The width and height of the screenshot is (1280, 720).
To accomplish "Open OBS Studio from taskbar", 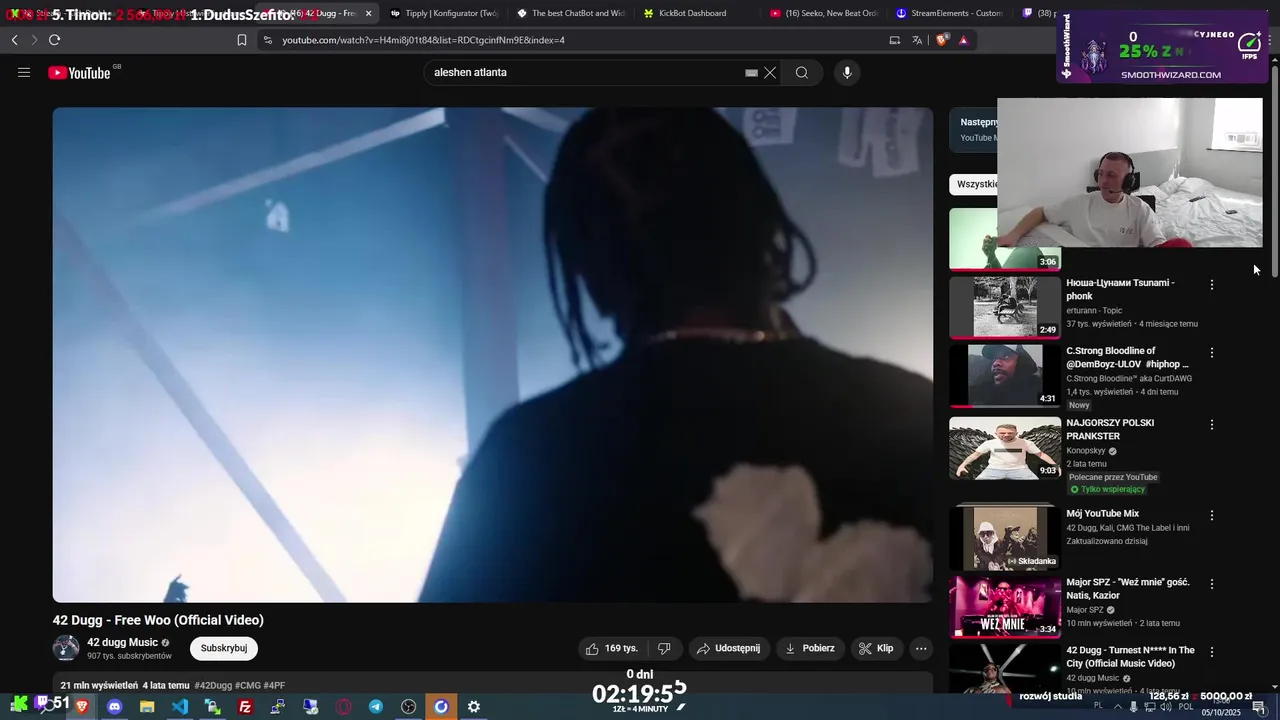I will point(408,707).
